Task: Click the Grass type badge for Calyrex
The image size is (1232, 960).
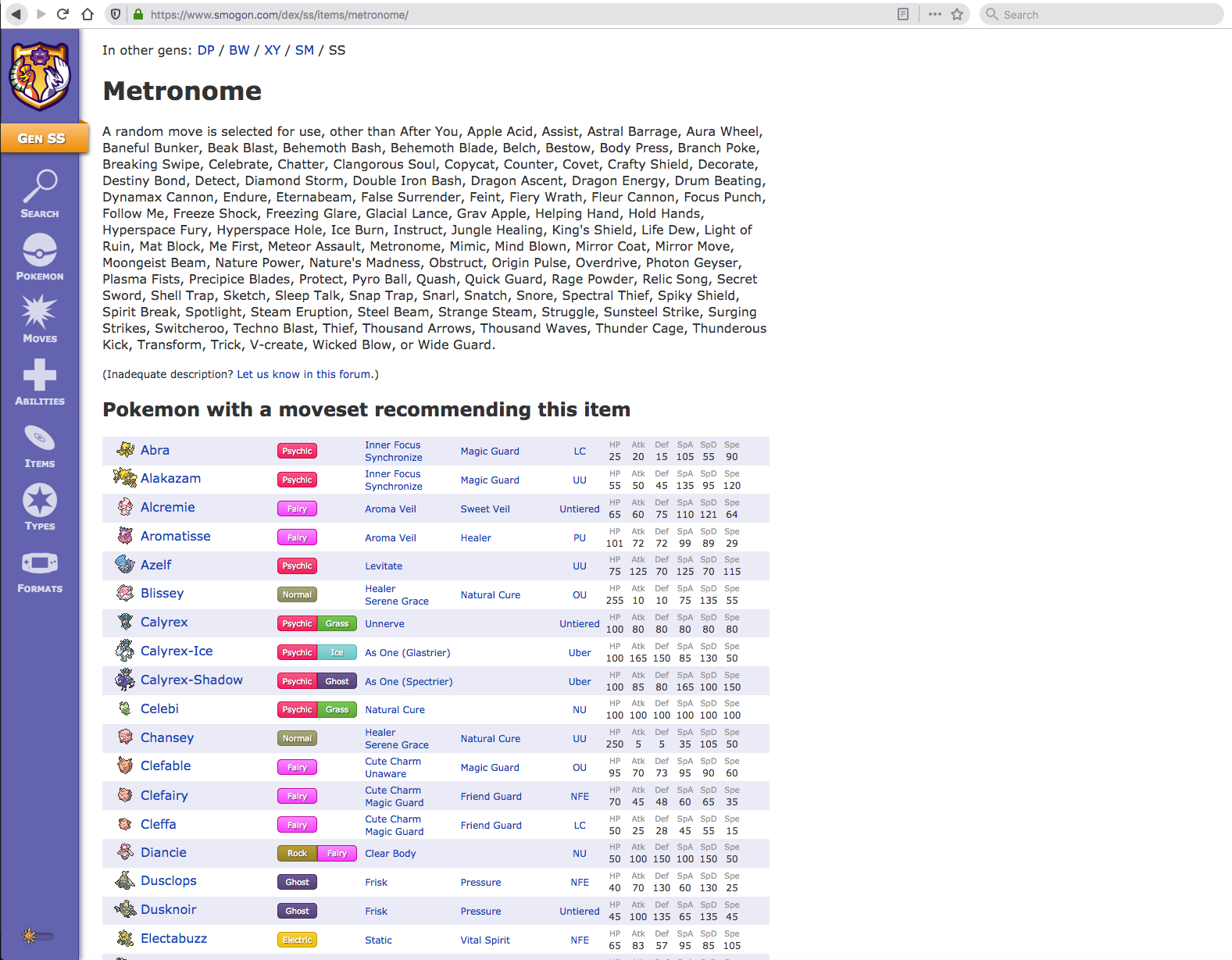Action: point(337,623)
